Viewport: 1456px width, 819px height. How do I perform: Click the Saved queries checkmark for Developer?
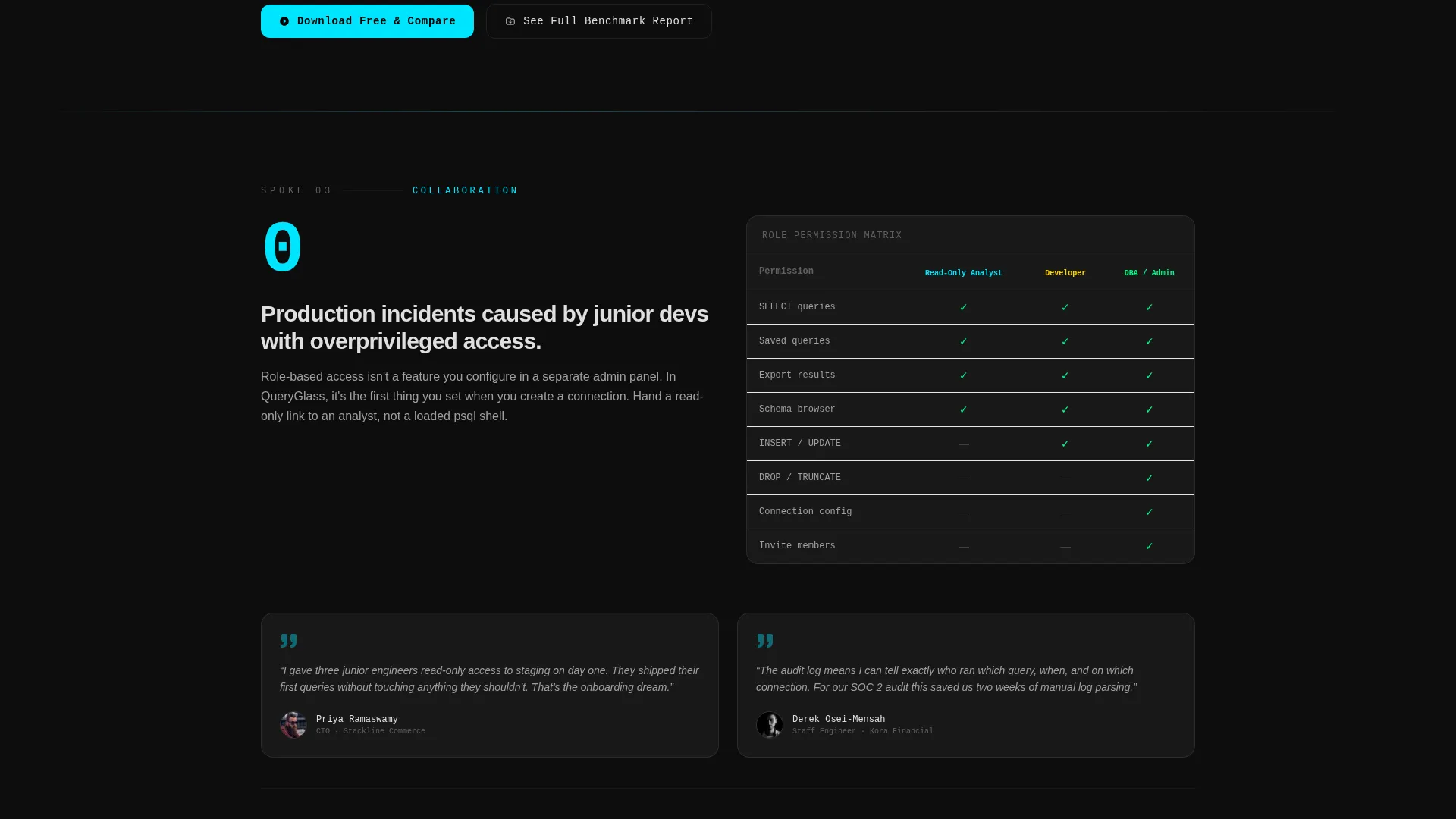click(1065, 341)
